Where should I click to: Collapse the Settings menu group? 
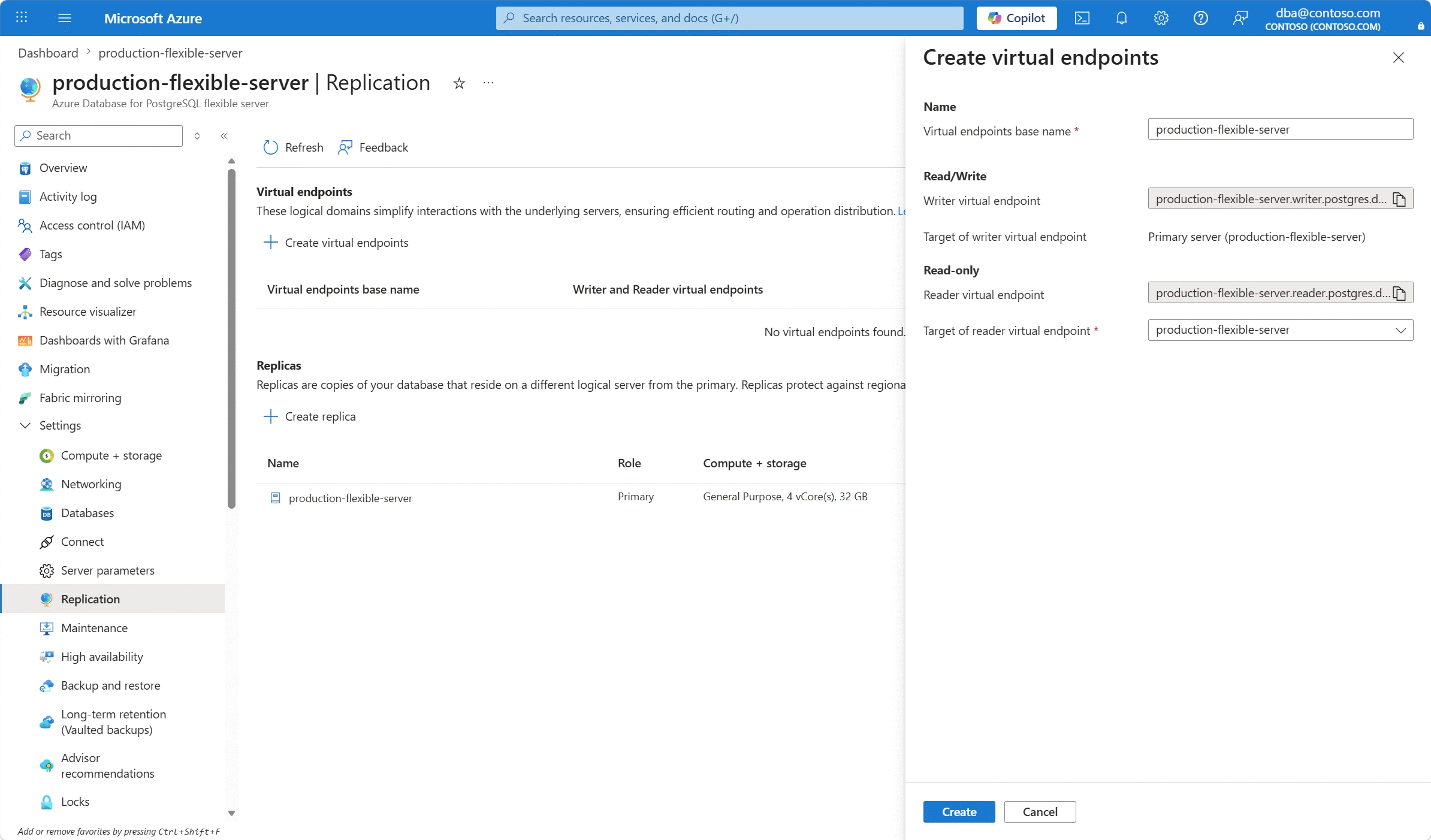[51, 425]
